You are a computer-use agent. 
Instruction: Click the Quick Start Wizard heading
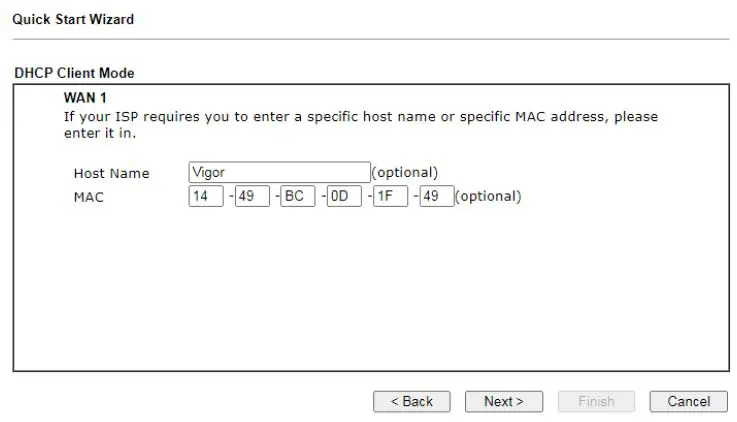point(73,19)
